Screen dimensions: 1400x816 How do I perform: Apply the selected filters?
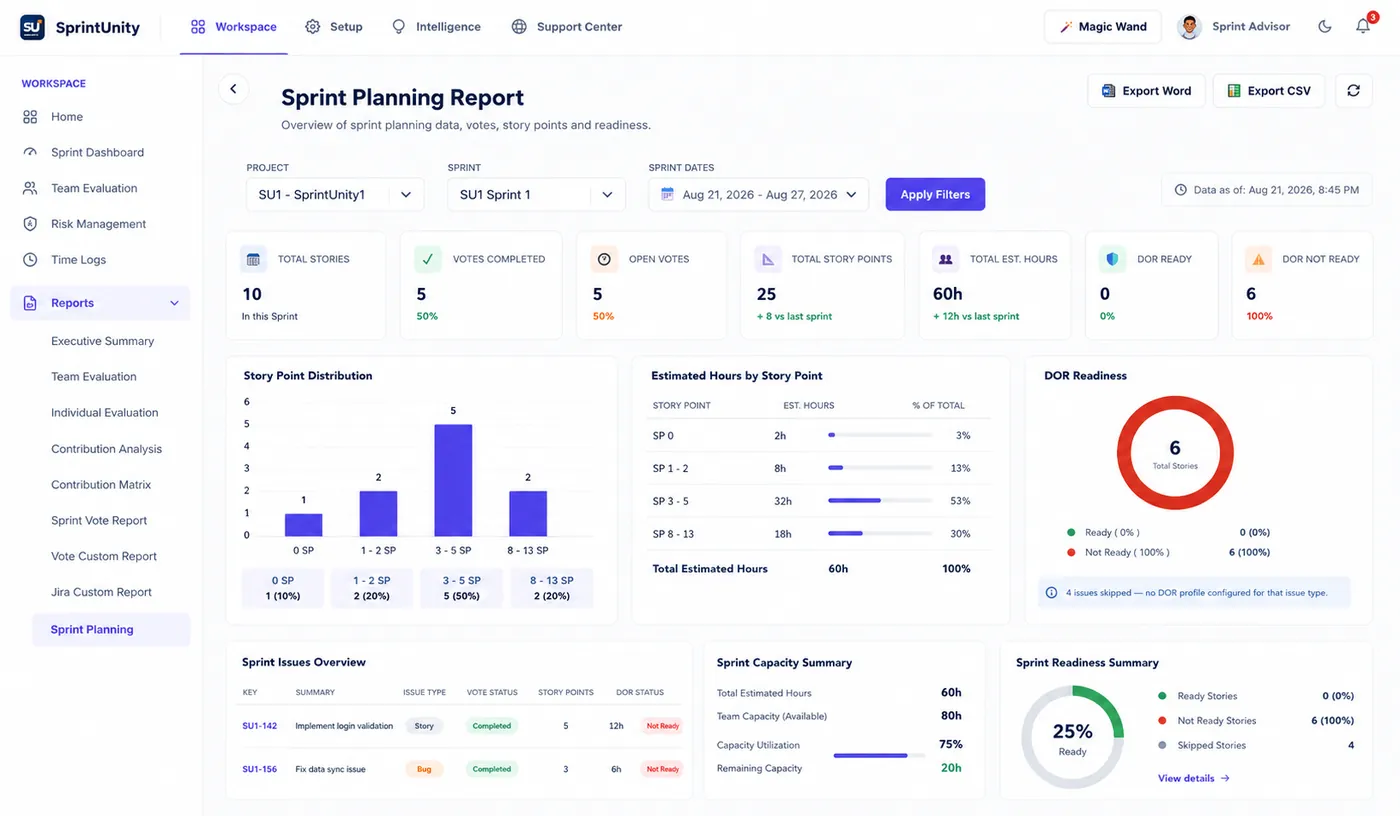click(x=935, y=195)
